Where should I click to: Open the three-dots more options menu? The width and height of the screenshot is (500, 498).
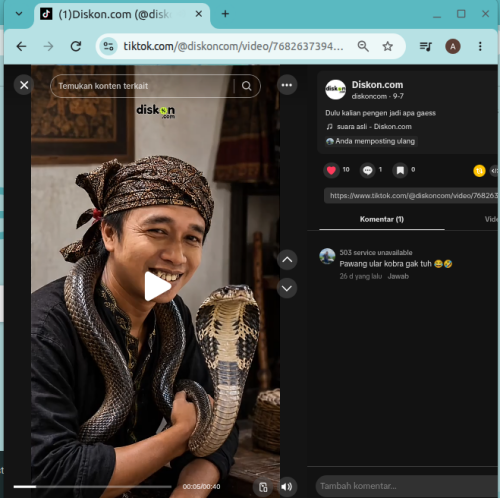[x=287, y=85]
